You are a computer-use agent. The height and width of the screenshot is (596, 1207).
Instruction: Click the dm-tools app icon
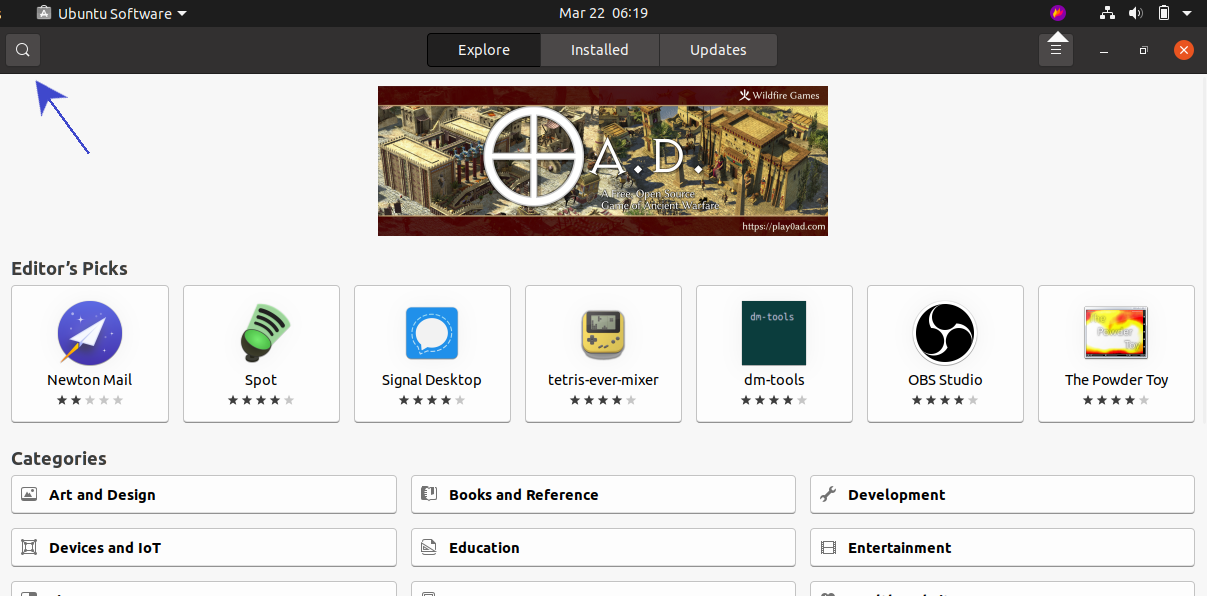(x=774, y=333)
